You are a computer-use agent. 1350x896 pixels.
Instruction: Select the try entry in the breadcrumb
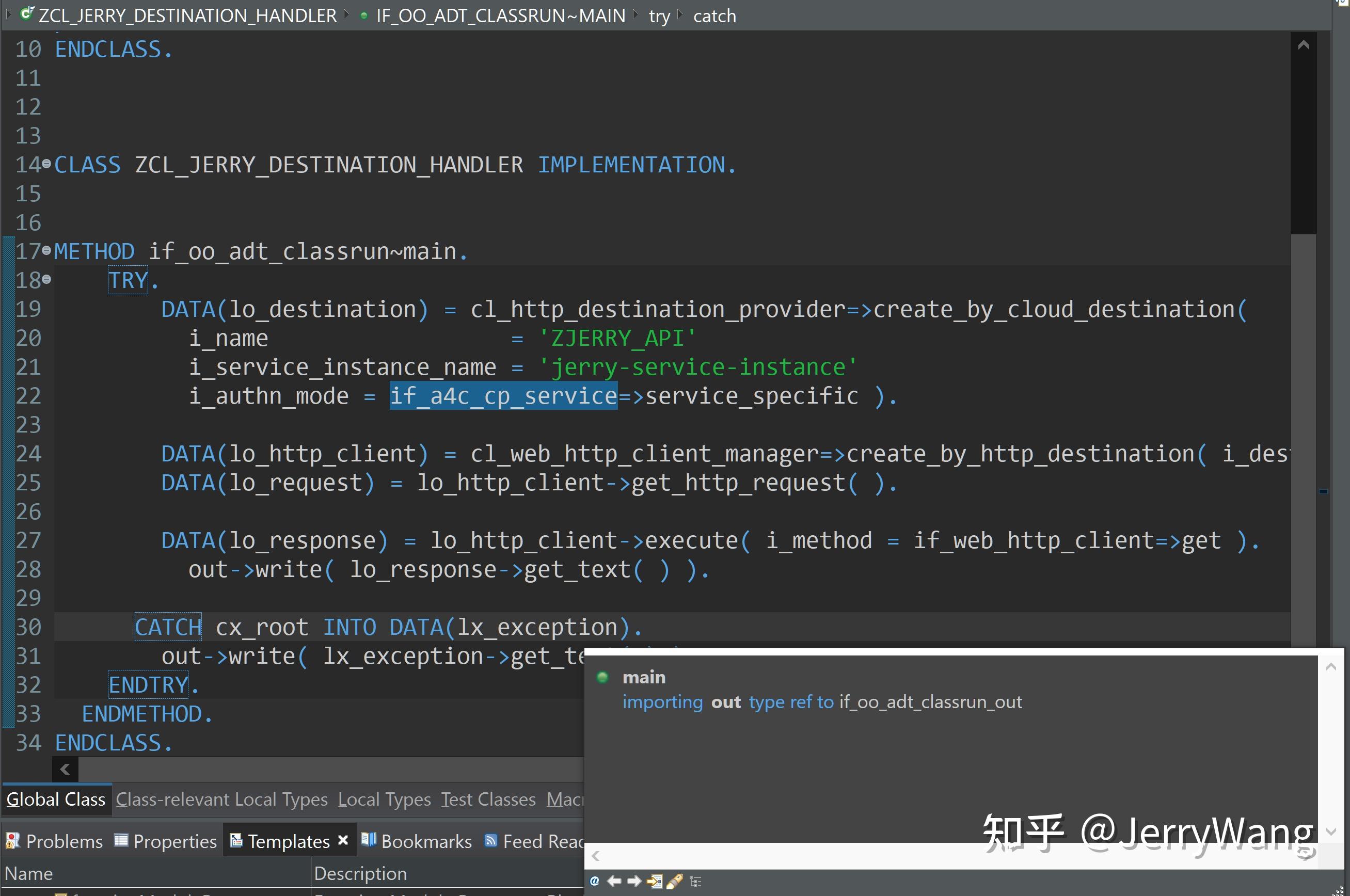pos(659,15)
